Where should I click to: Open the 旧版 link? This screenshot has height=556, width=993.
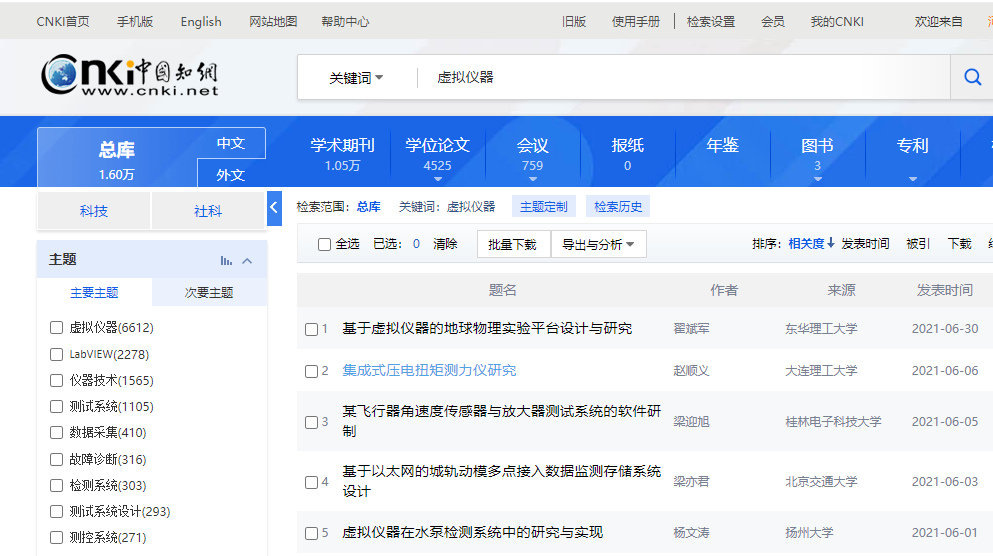(x=574, y=22)
